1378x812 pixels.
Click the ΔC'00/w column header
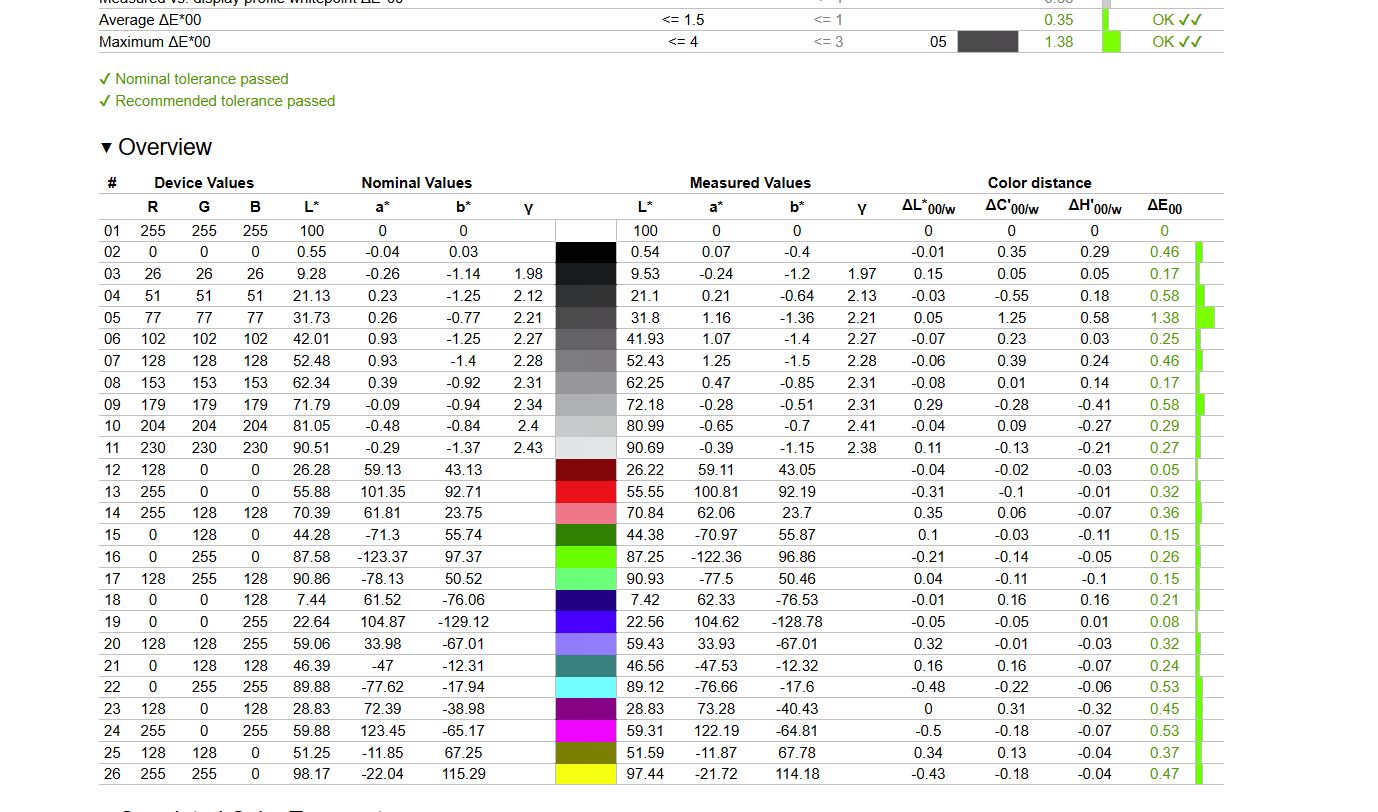click(x=1012, y=207)
